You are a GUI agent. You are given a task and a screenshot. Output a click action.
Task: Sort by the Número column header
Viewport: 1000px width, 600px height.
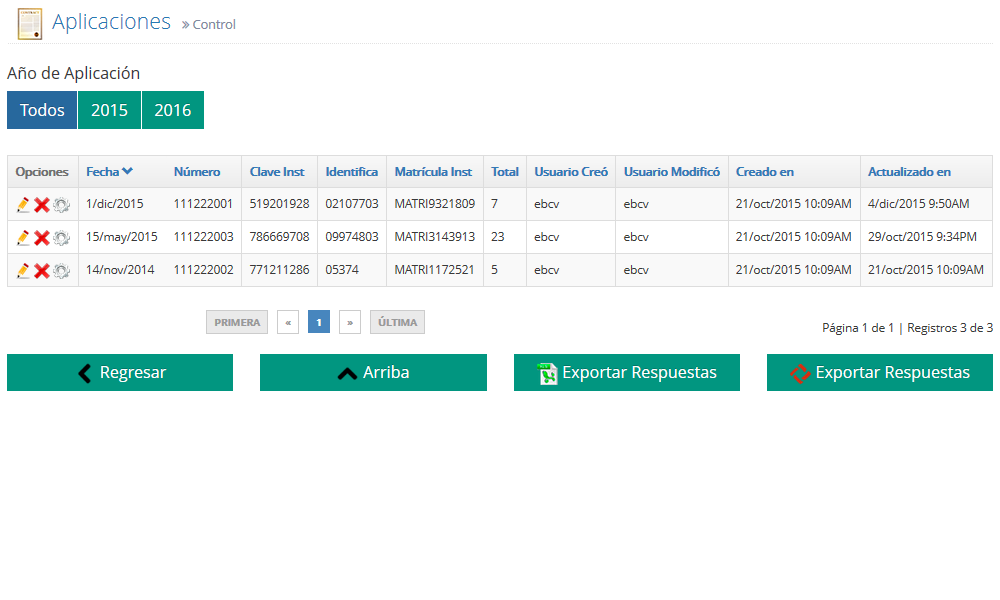coord(197,172)
